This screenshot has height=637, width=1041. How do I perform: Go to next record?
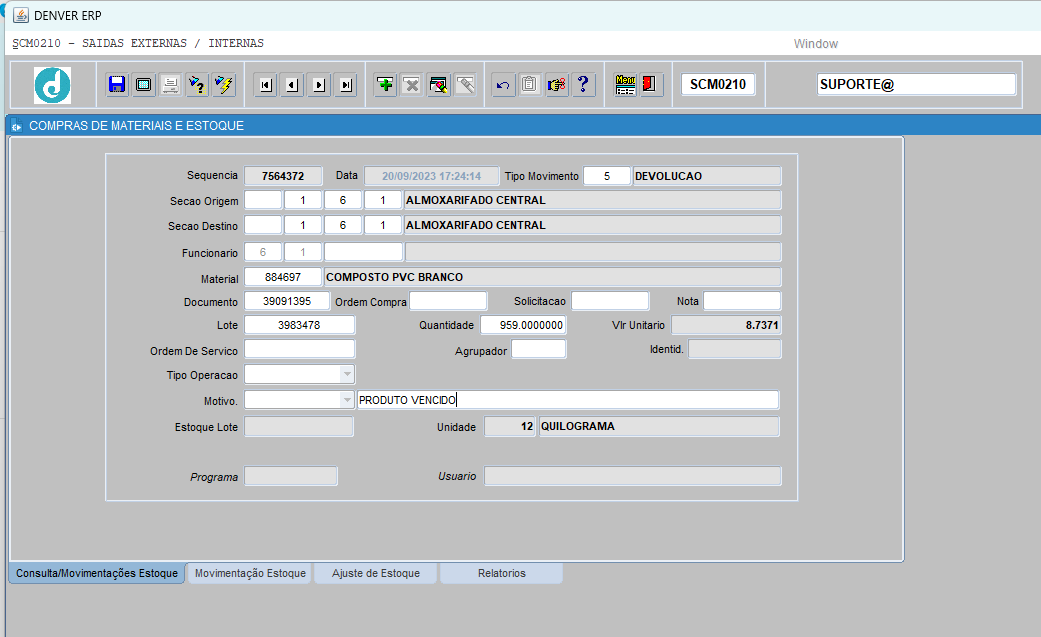click(x=319, y=84)
